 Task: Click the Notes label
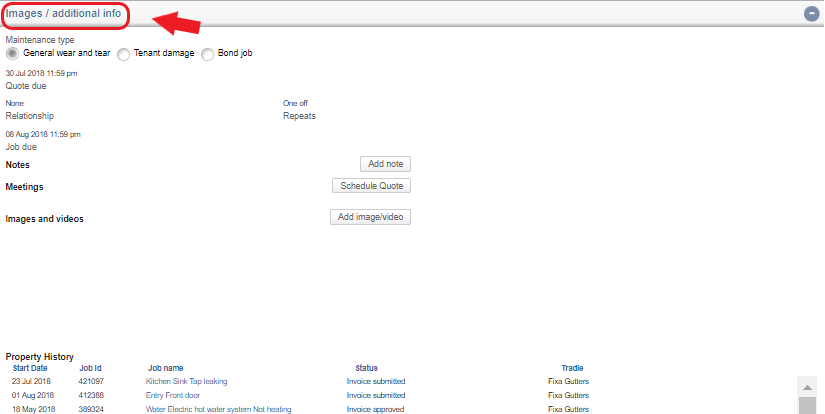(17, 165)
